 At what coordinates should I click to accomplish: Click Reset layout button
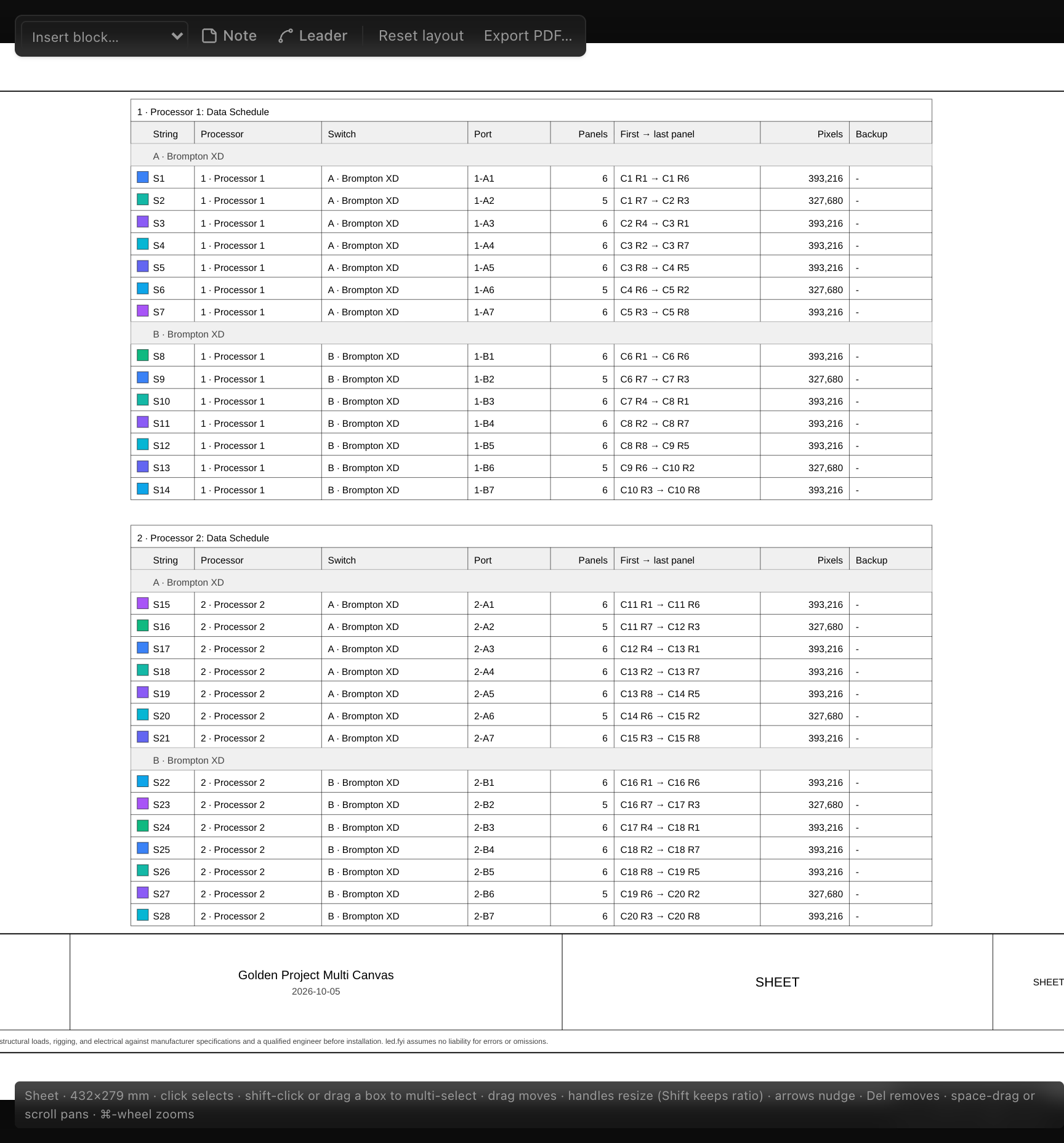click(x=421, y=36)
